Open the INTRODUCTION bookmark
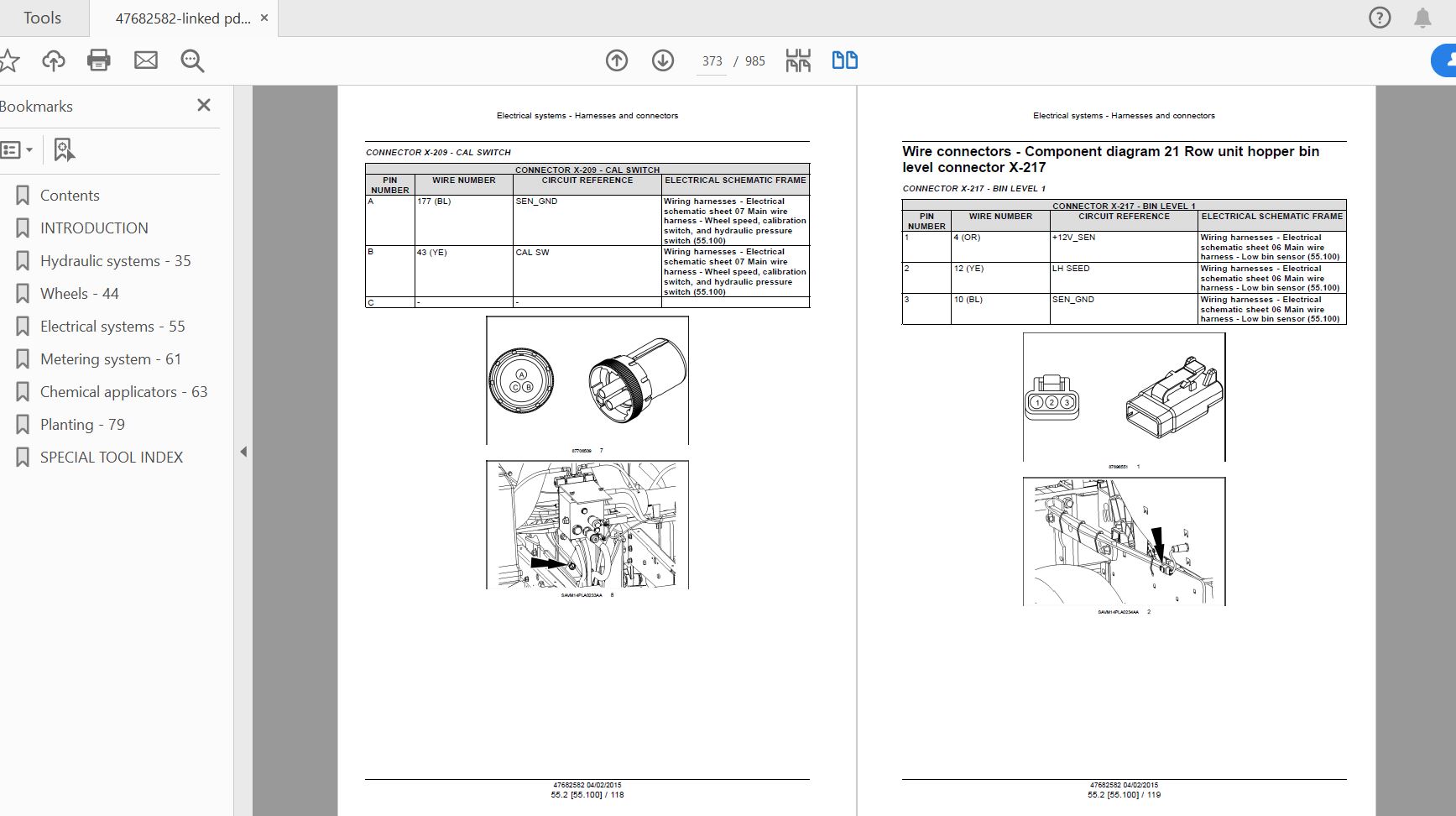The height and width of the screenshot is (816, 1456). point(94,228)
